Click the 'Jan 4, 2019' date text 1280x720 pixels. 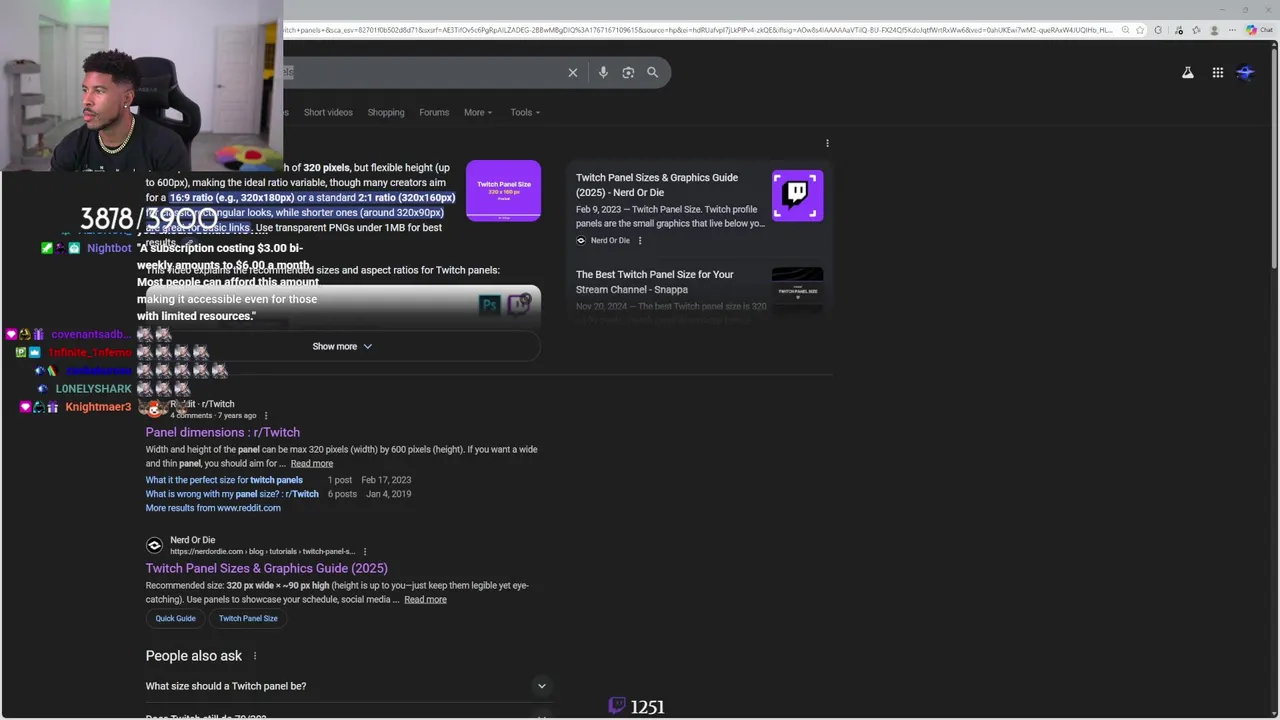tap(388, 494)
